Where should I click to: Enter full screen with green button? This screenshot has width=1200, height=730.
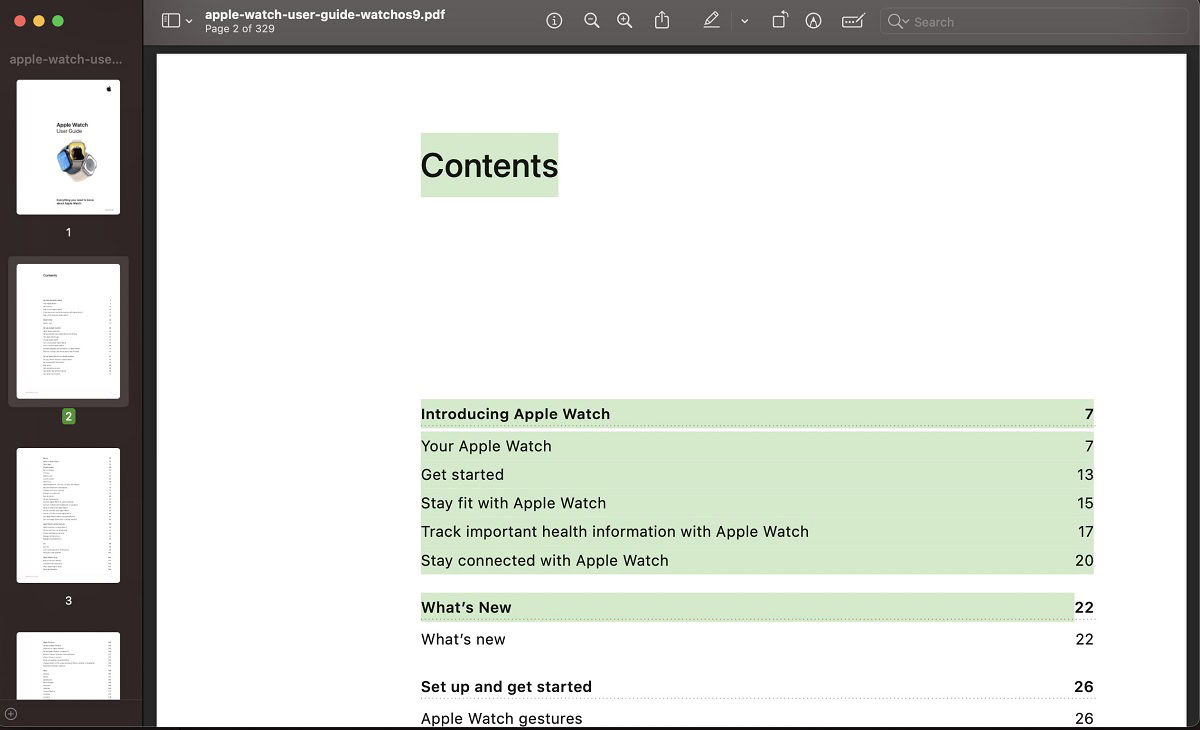pyautogui.click(x=58, y=21)
